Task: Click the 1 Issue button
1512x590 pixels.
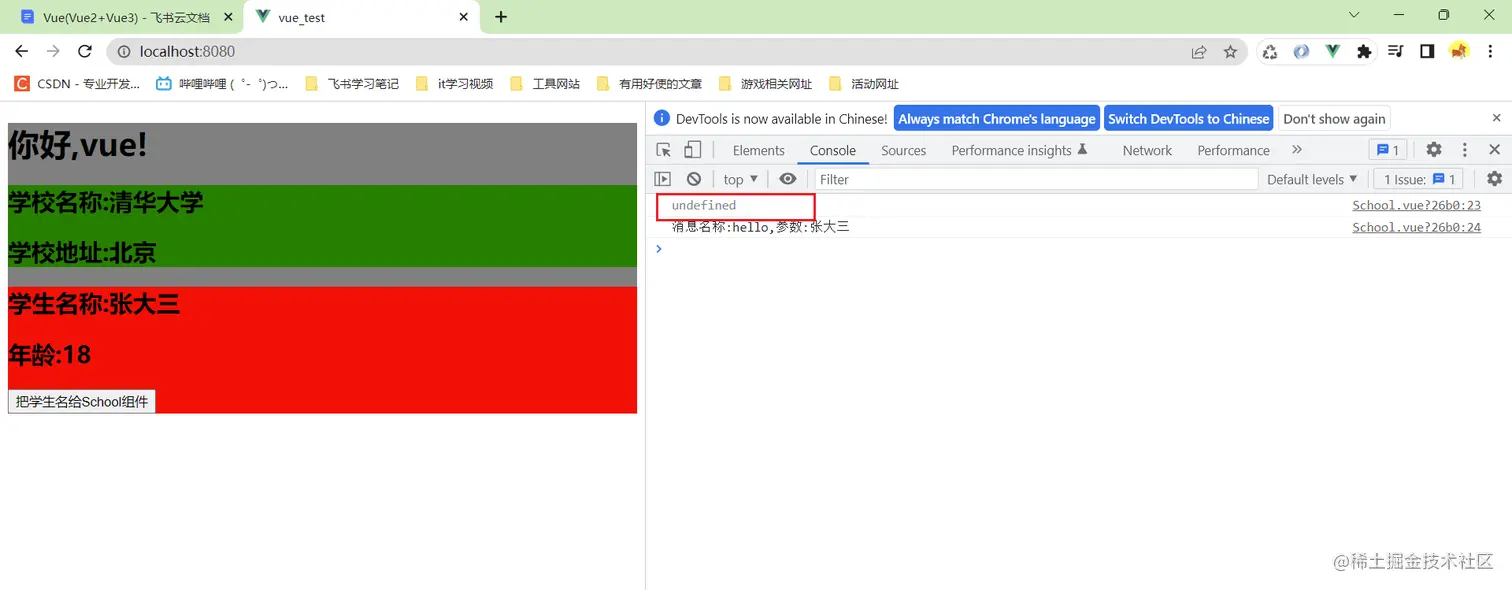Action: pyautogui.click(x=1418, y=179)
